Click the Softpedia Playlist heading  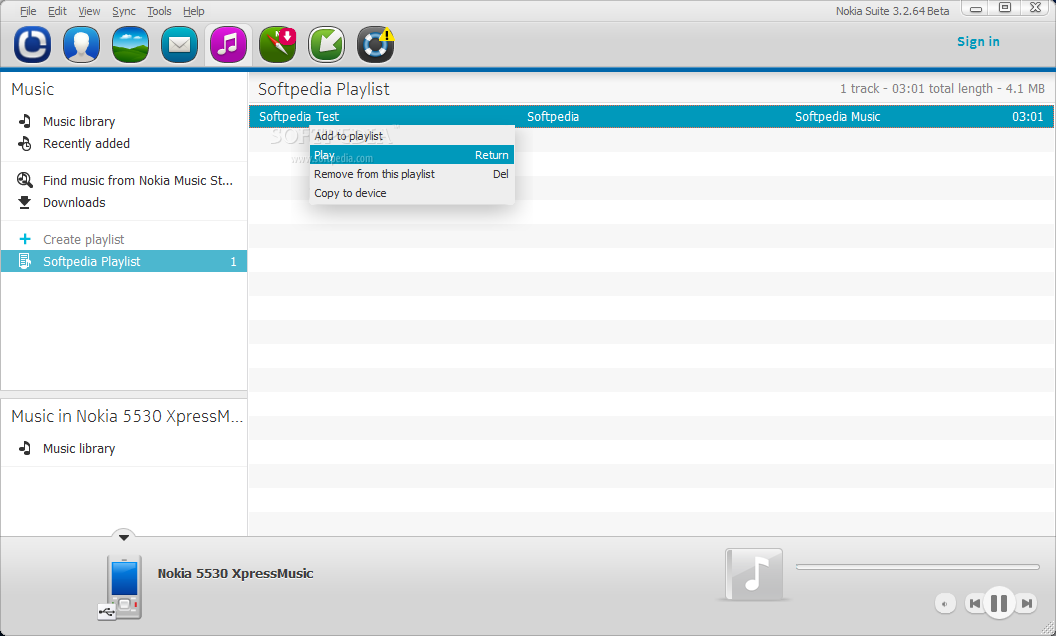[323, 89]
